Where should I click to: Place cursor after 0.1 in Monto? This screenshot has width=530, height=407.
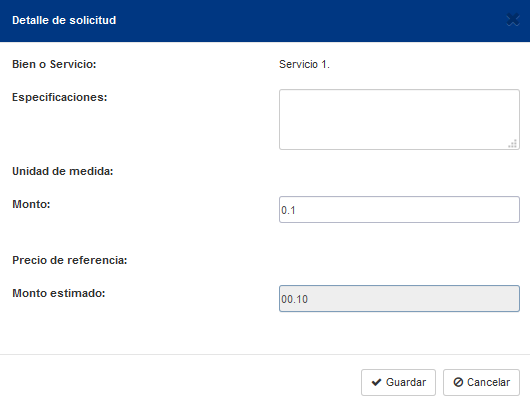click(x=296, y=210)
